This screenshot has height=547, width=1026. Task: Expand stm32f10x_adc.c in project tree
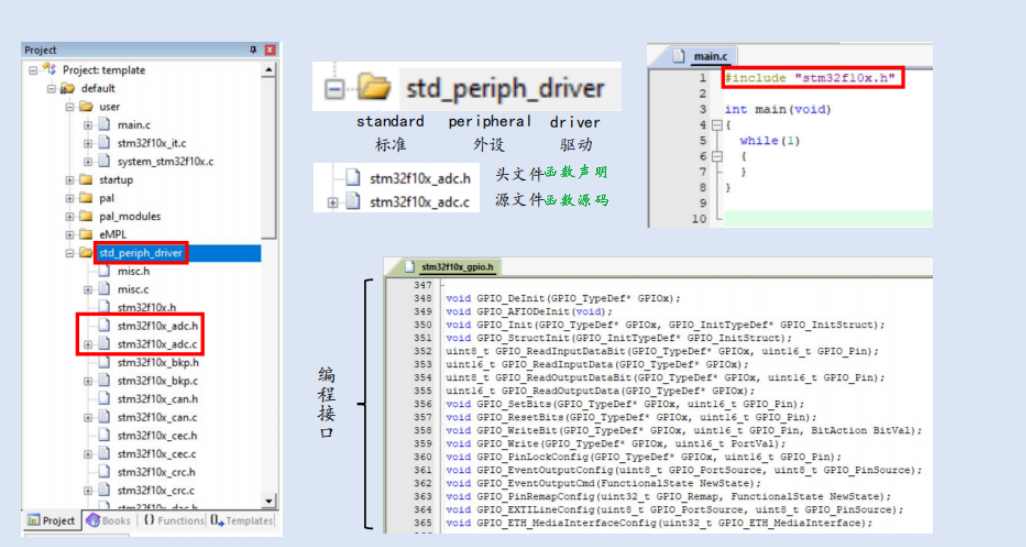(88, 344)
